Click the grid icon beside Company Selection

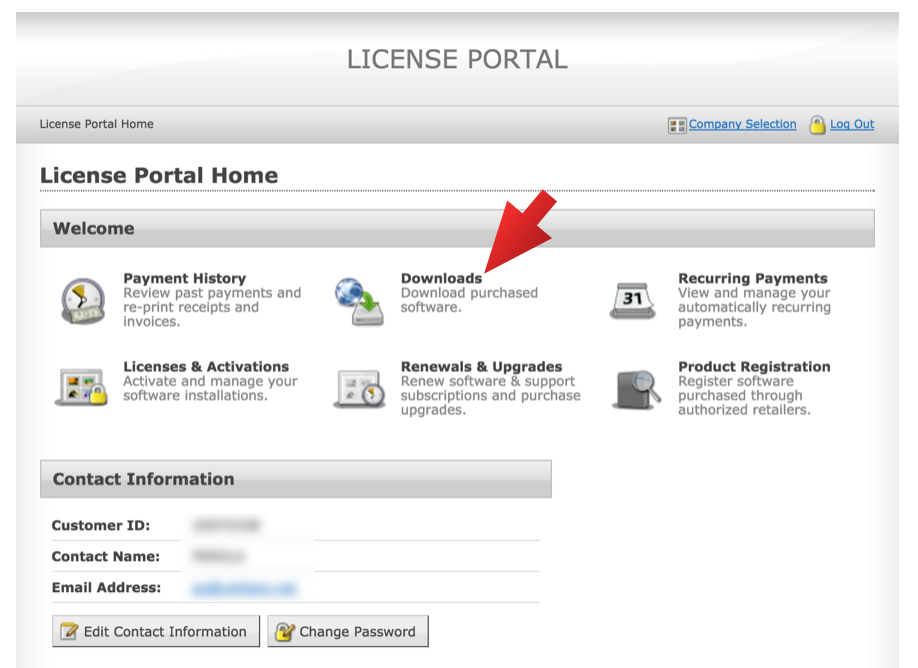click(x=677, y=125)
